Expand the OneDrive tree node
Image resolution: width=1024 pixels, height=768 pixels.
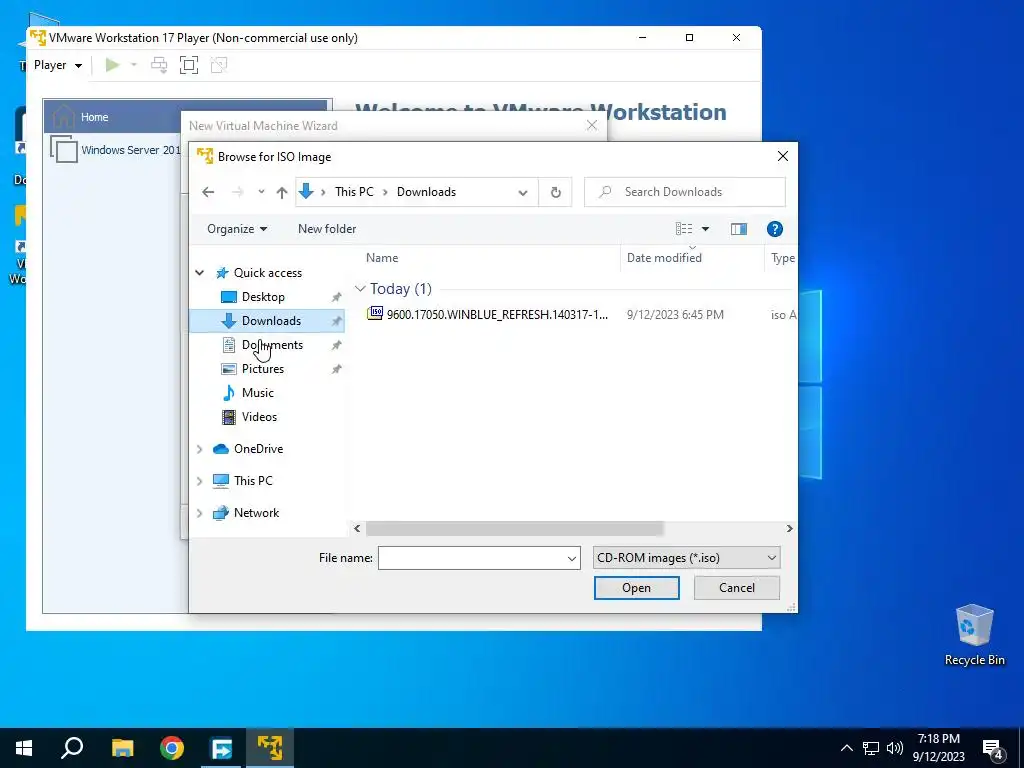pos(200,449)
